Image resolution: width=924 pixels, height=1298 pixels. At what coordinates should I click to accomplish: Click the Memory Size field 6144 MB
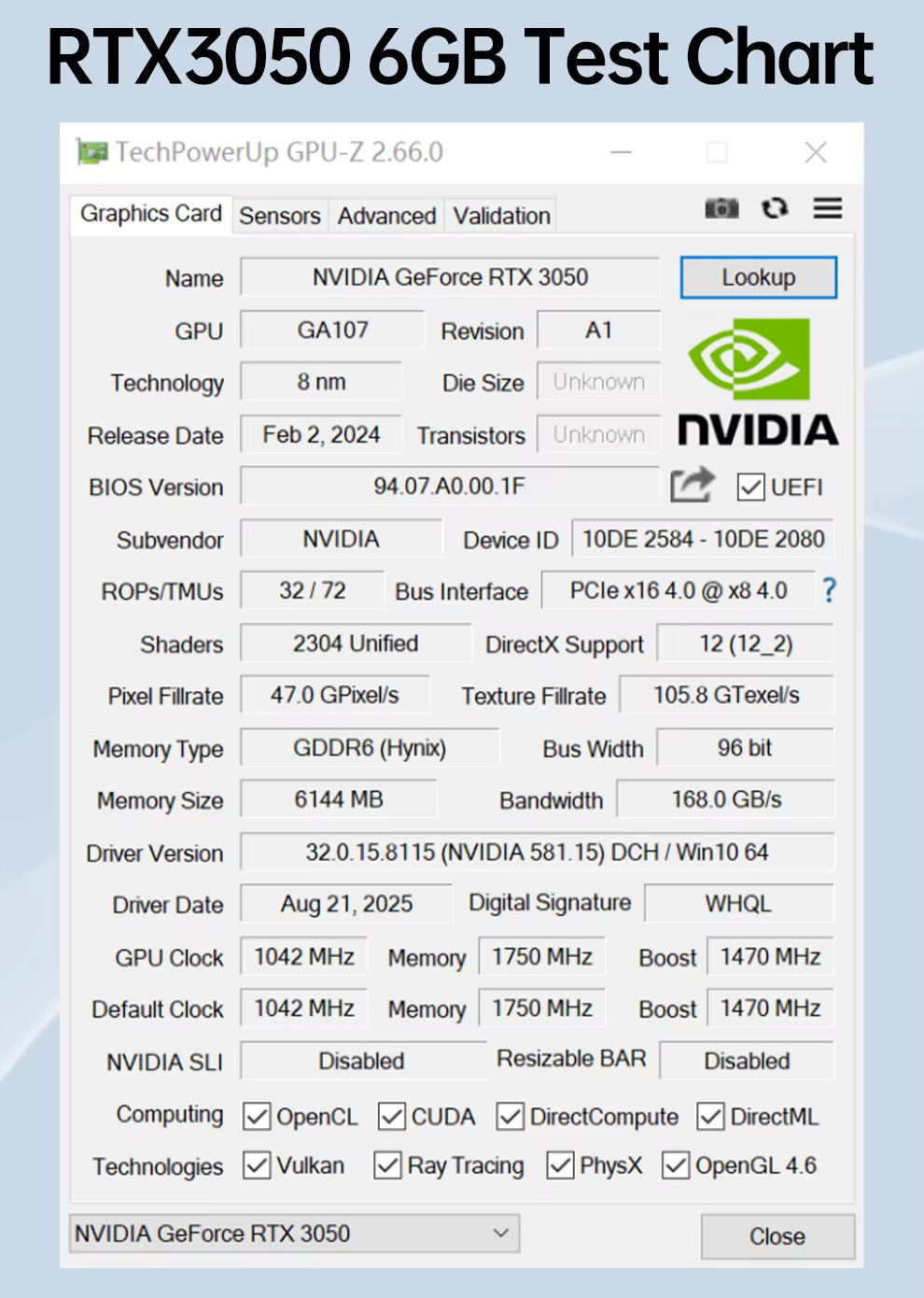(x=339, y=800)
